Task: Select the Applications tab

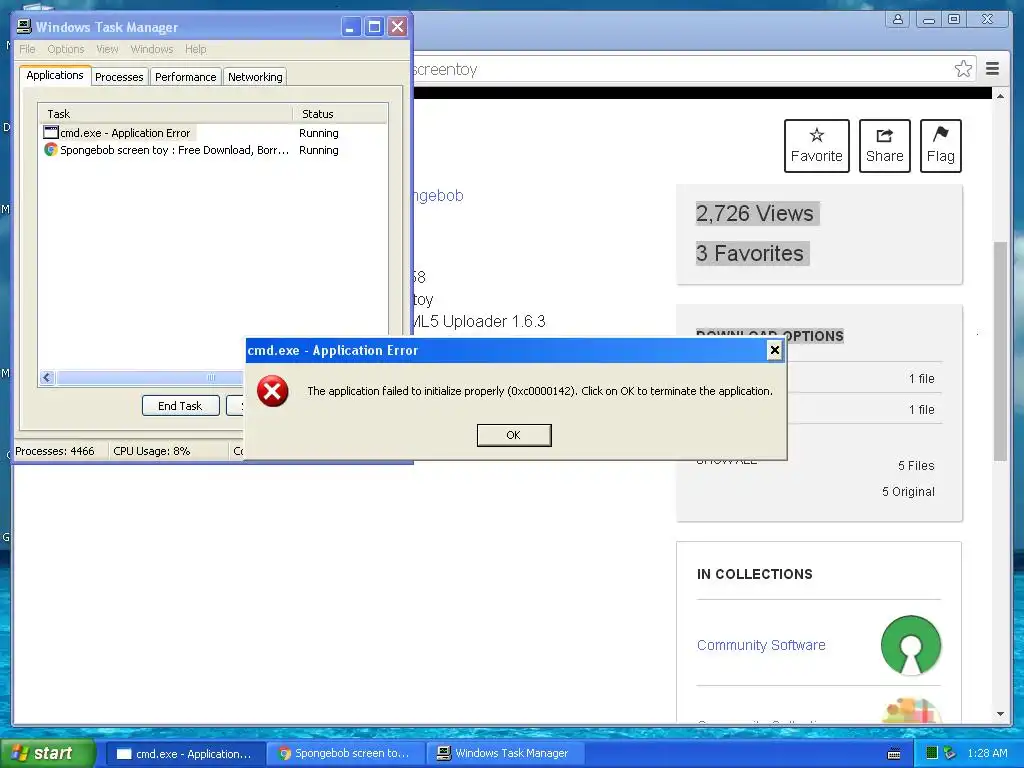Action: pyautogui.click(x=55, y=75)
